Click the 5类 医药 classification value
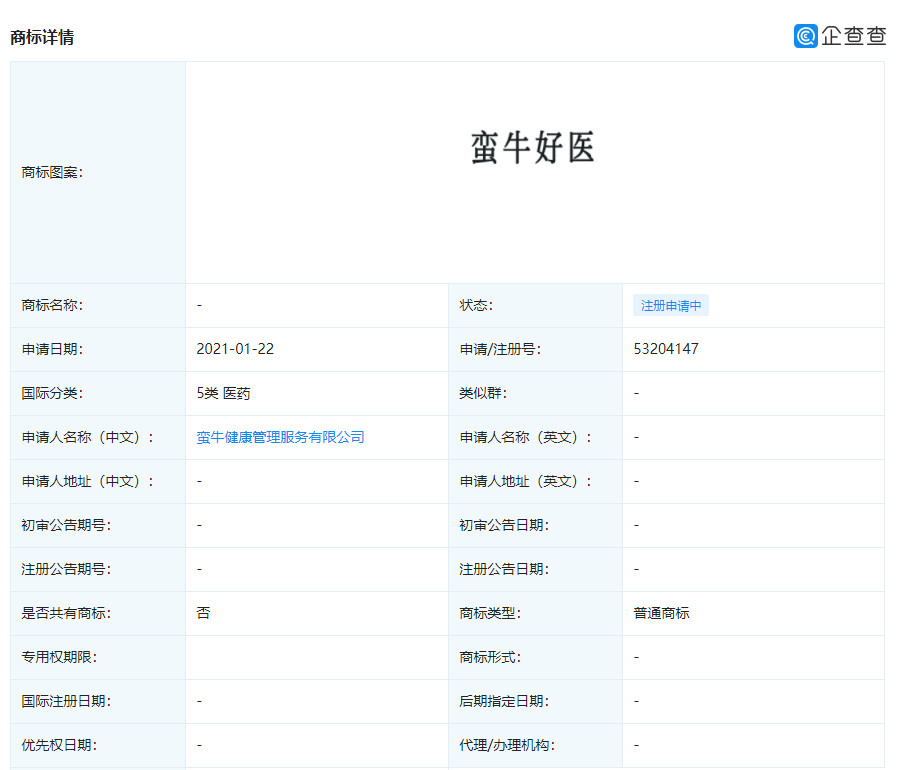899x770 pixels. click(223, 393)
